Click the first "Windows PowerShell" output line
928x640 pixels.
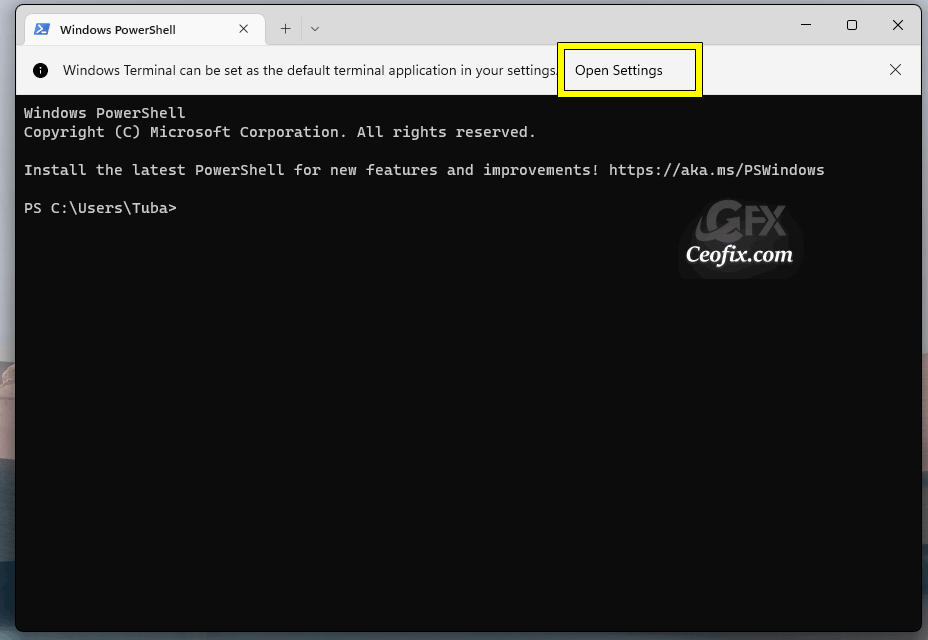tap(104, 113)
